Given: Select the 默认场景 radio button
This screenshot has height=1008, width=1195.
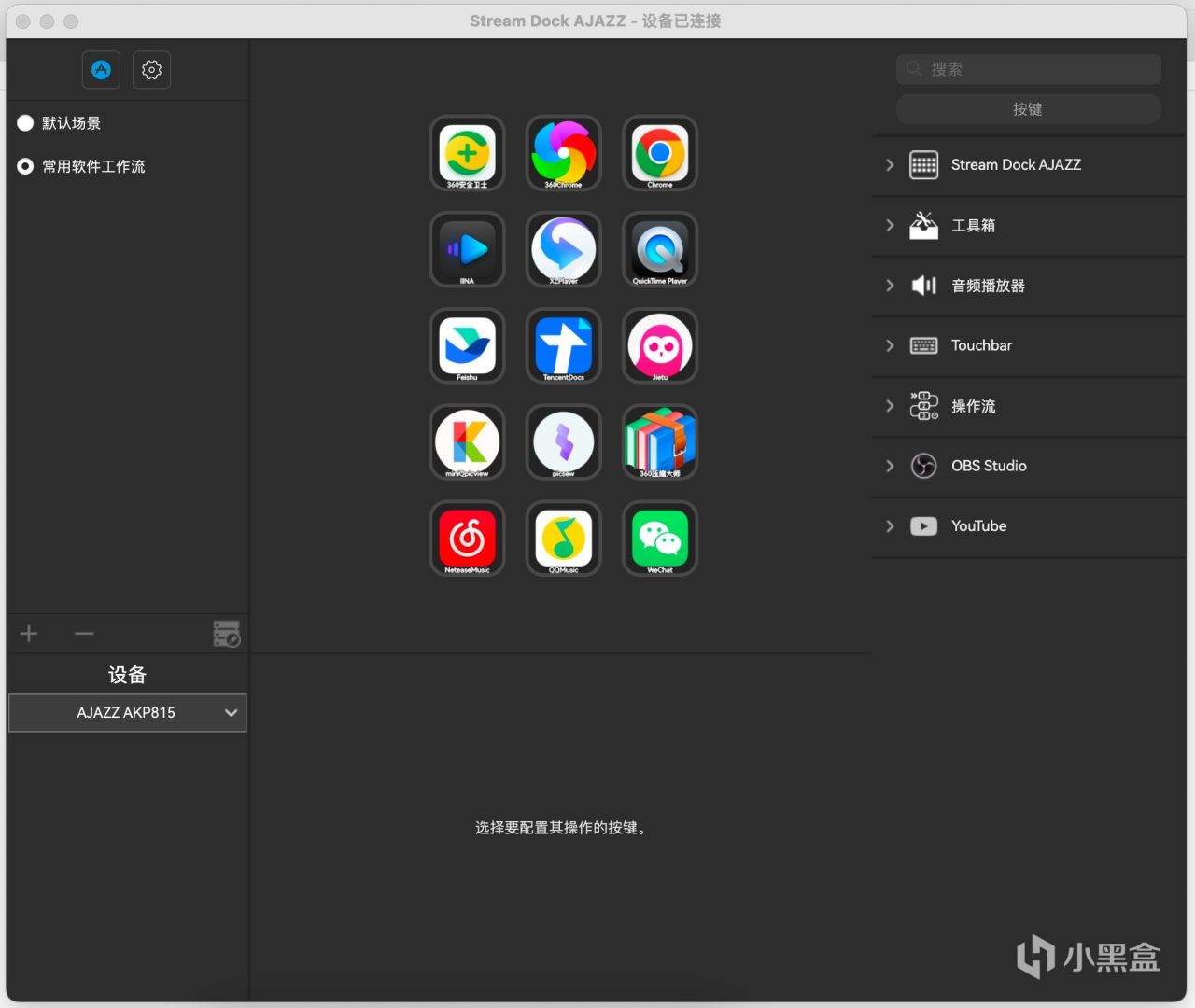Looking at the screenshot, I should click(25, 123).
